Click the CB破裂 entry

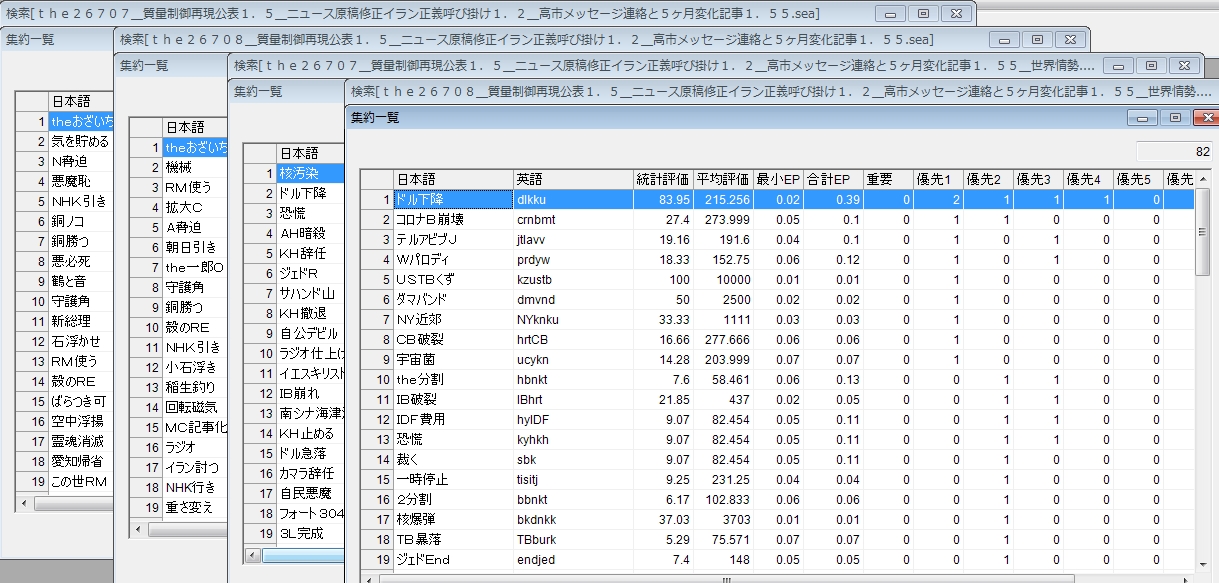tap(453, 339)
